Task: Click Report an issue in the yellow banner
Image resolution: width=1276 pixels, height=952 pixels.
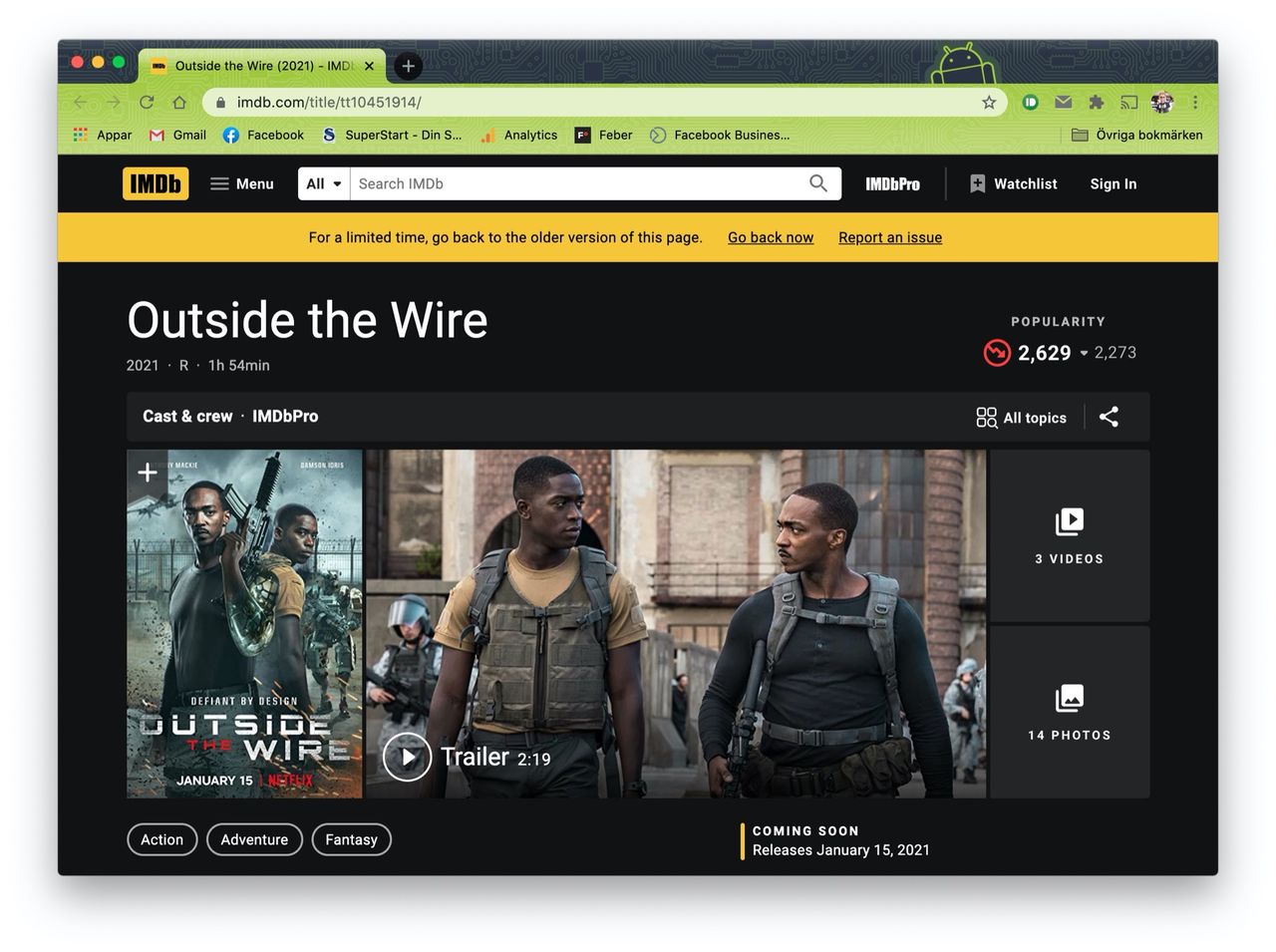Action: click(889, 237)
